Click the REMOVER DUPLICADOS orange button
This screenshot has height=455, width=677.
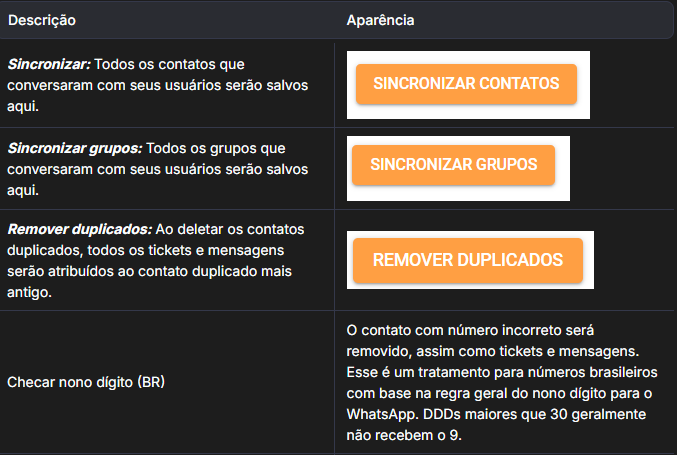click(467, 260)
